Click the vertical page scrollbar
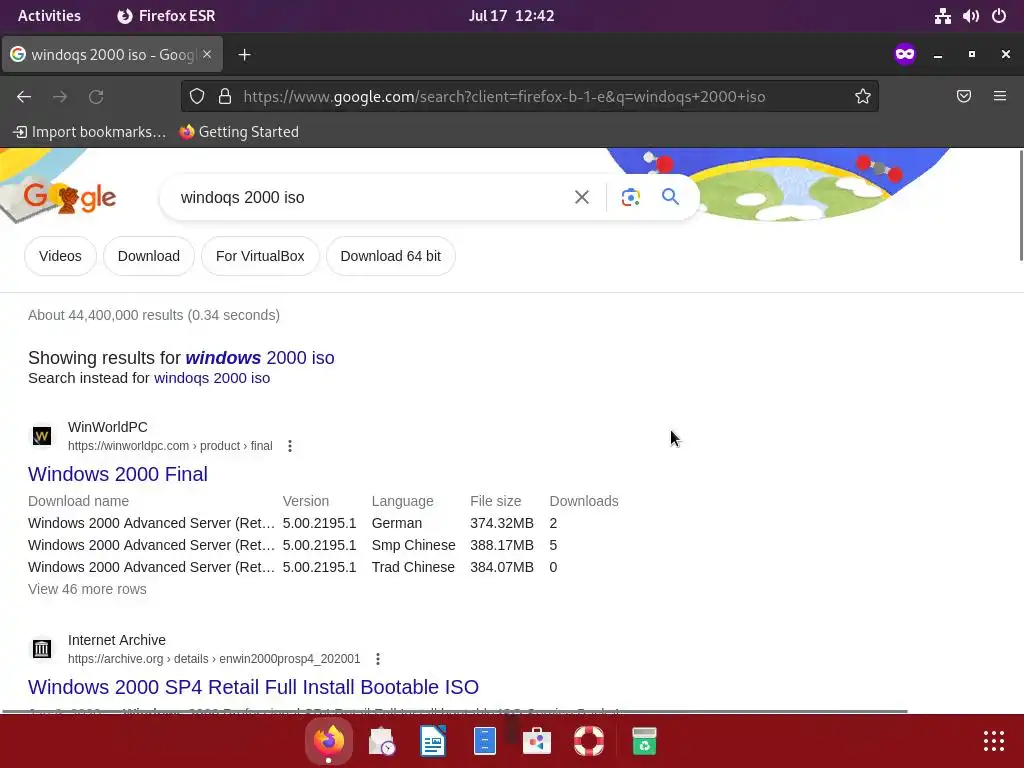 tap(1021, 206)
